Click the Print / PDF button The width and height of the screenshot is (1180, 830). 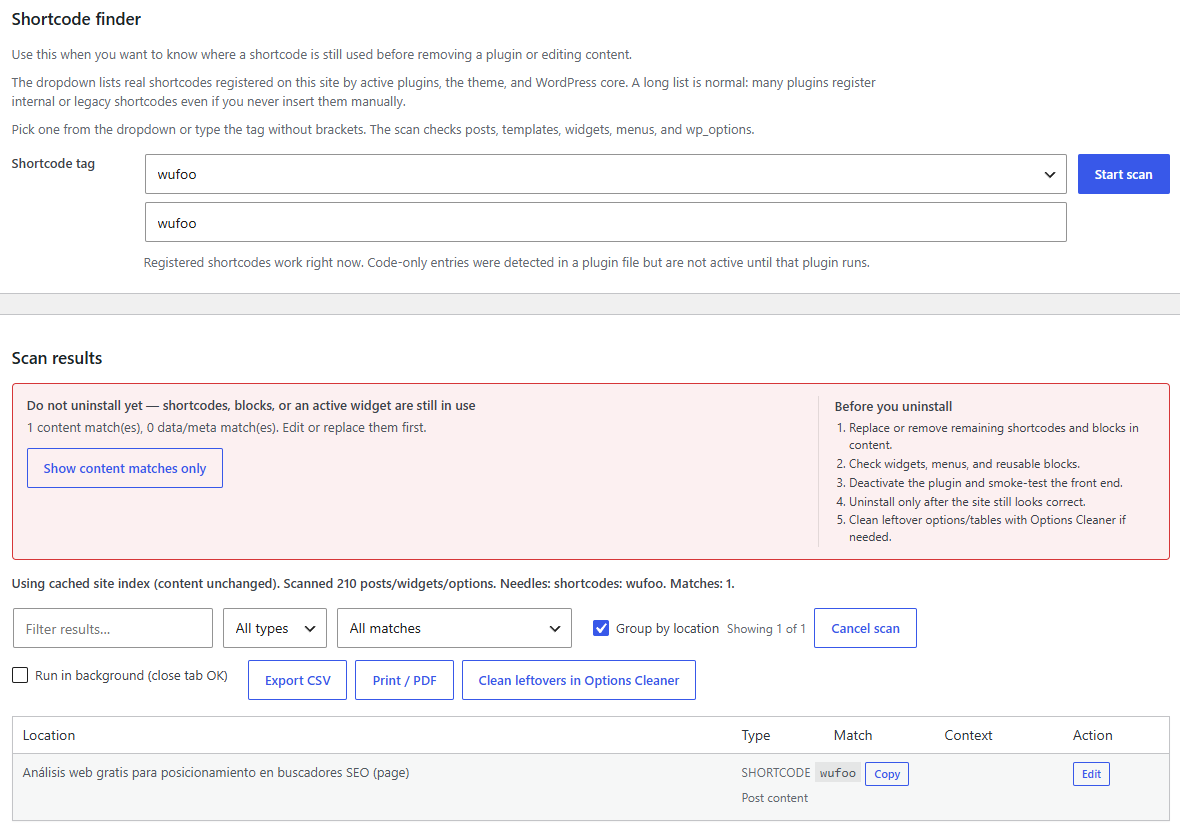pyautogui.click(x=404, y=680)
